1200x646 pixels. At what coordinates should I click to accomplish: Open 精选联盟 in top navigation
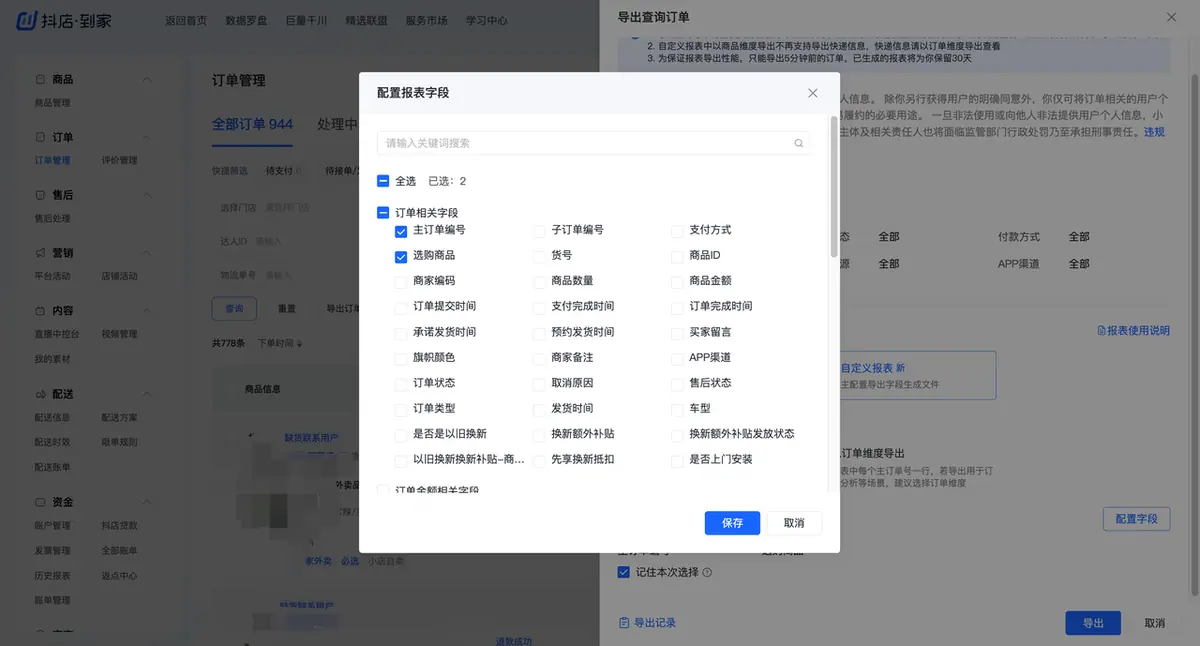pyautogui.click(x=366, y=20)
